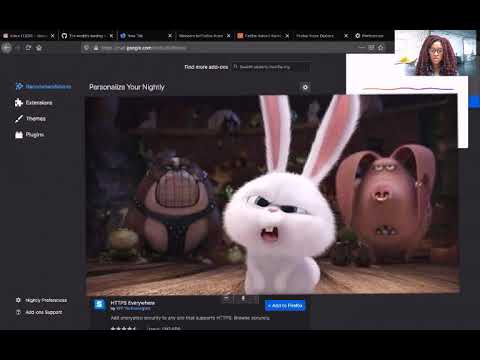The height and width of the screenshot is (360, 480).
Task: Click the HTTPS Everywhere extension icon
Action: pos(99,305)
